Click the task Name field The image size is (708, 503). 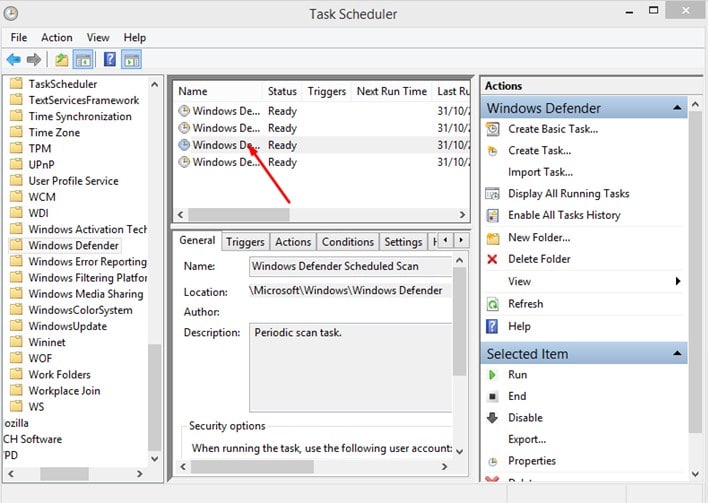(350, 266)
